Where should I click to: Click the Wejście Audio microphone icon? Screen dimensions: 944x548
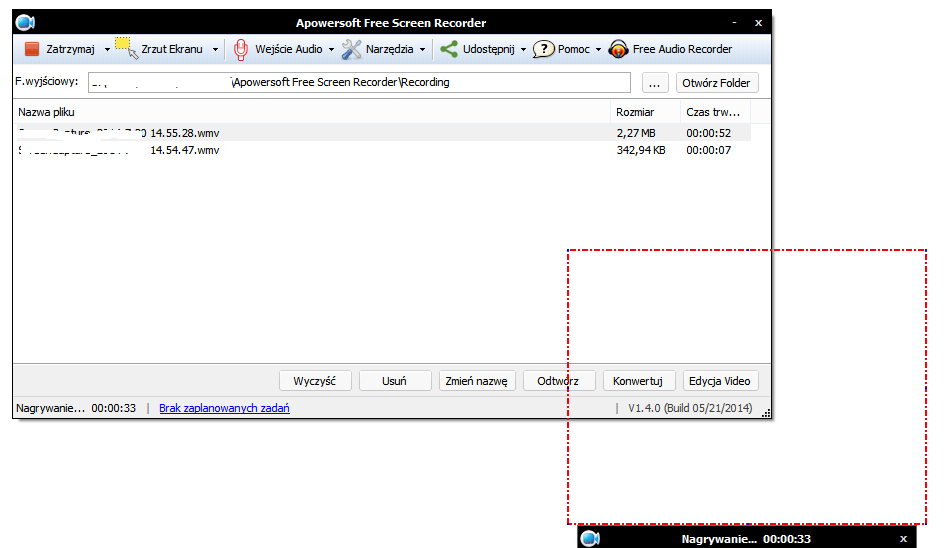click(x=241, y=49)
